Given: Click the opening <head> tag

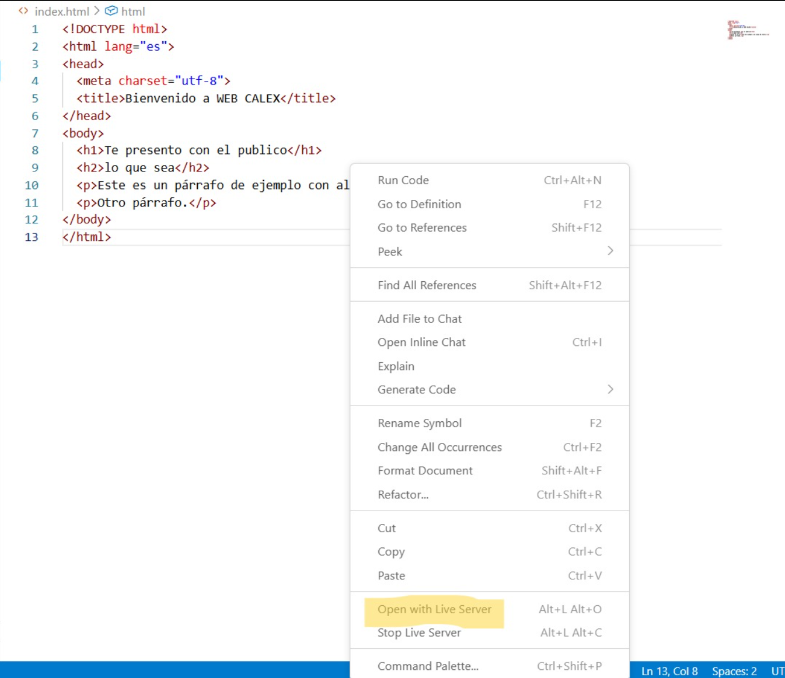Looking at the screenshot, I should 83,64.
